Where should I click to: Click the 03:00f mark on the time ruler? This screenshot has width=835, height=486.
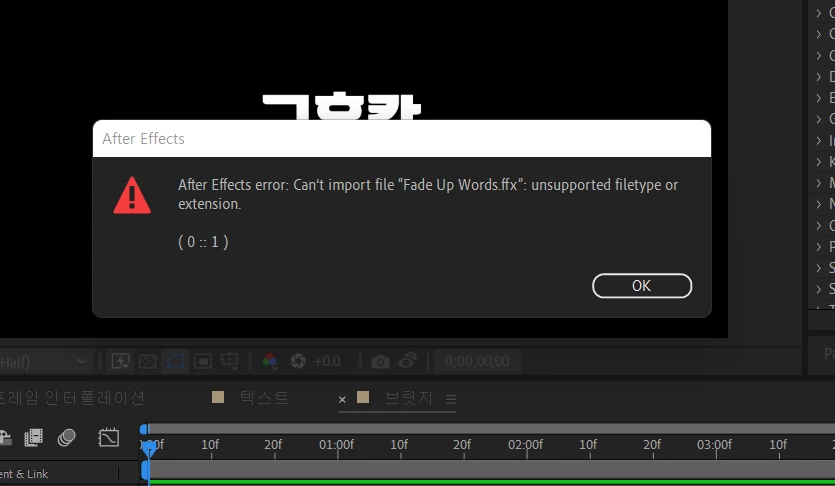(x=715, y=444)
